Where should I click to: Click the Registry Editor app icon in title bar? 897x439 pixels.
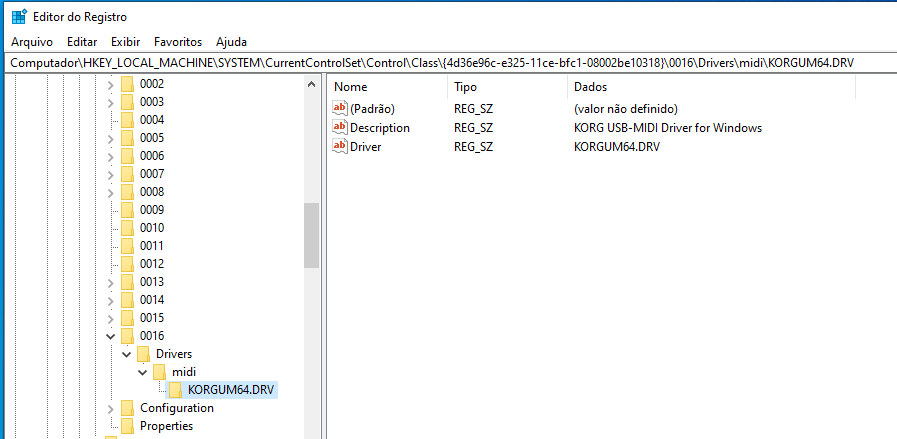pyautogui.click(x=18, y=17)
